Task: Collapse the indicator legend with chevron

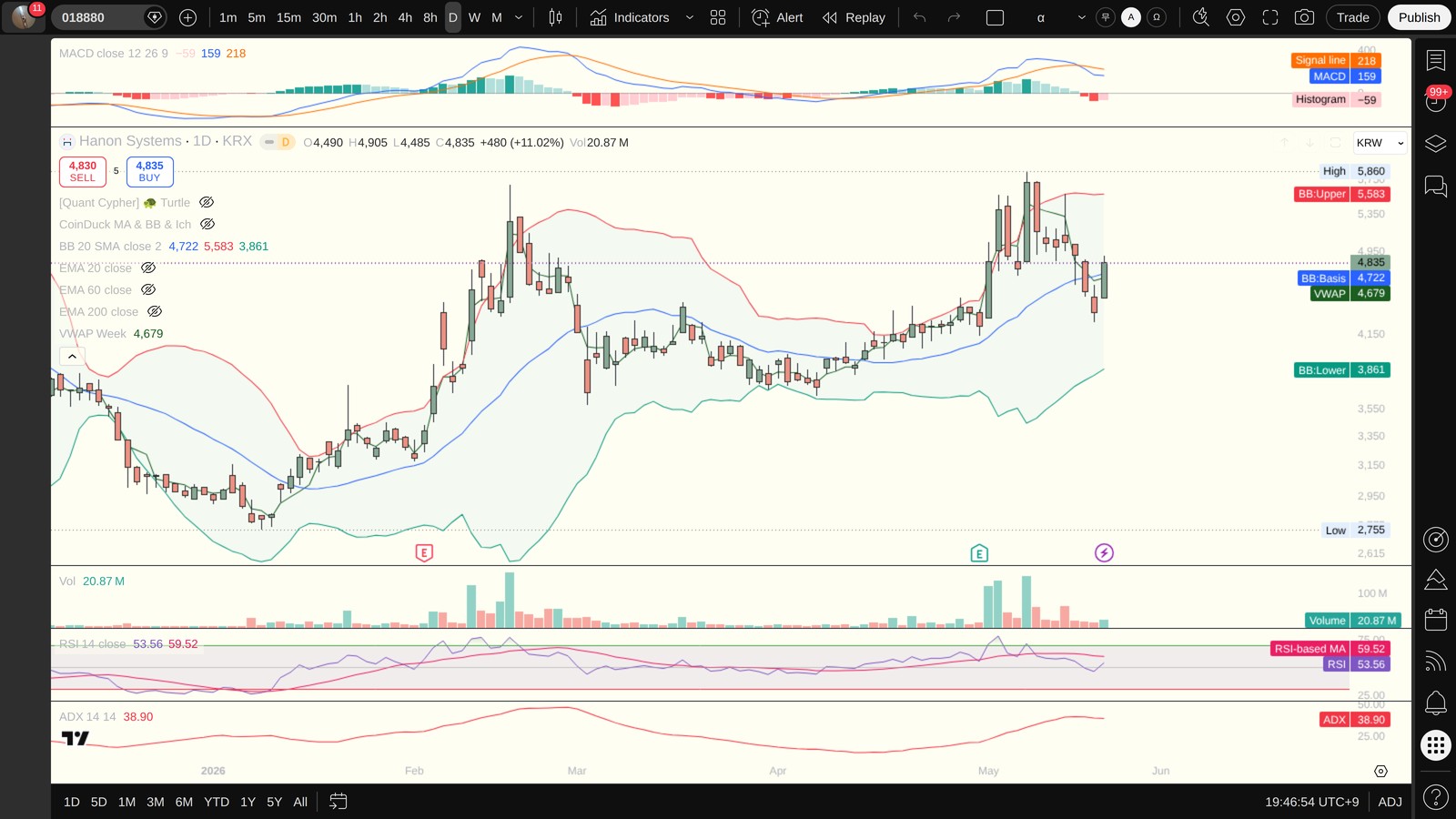Action: point(72,356)
